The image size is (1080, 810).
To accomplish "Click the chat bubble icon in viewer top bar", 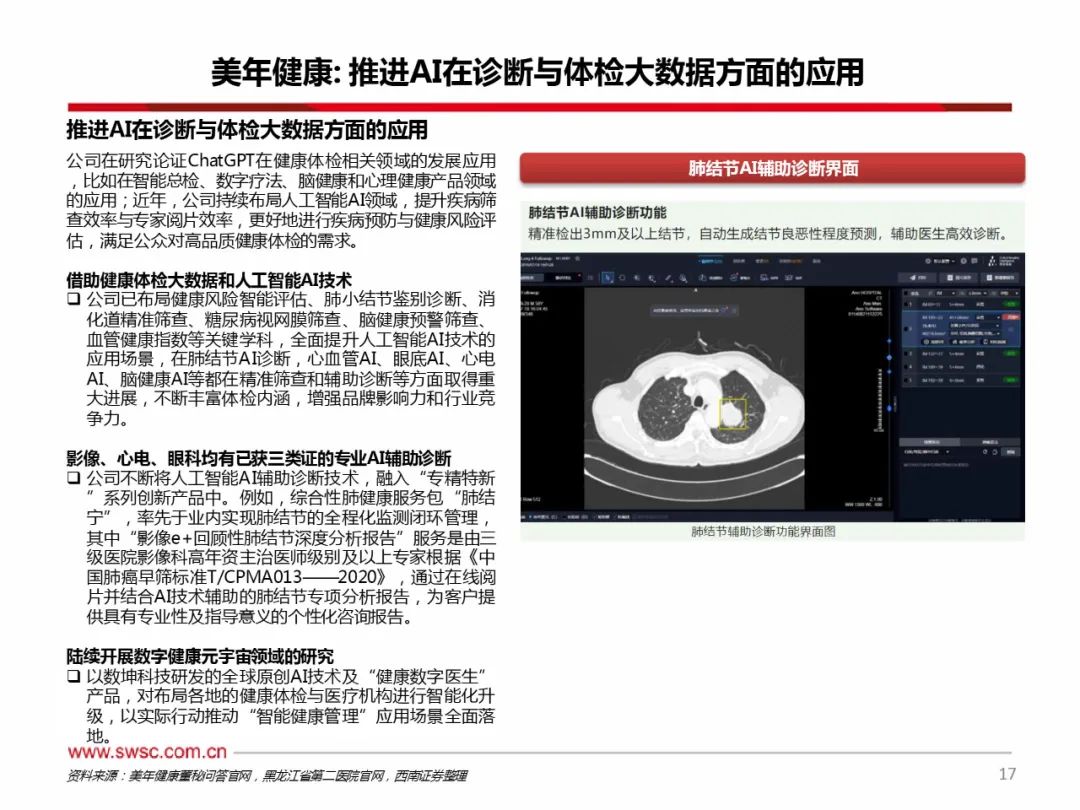I will click(974, 261).
